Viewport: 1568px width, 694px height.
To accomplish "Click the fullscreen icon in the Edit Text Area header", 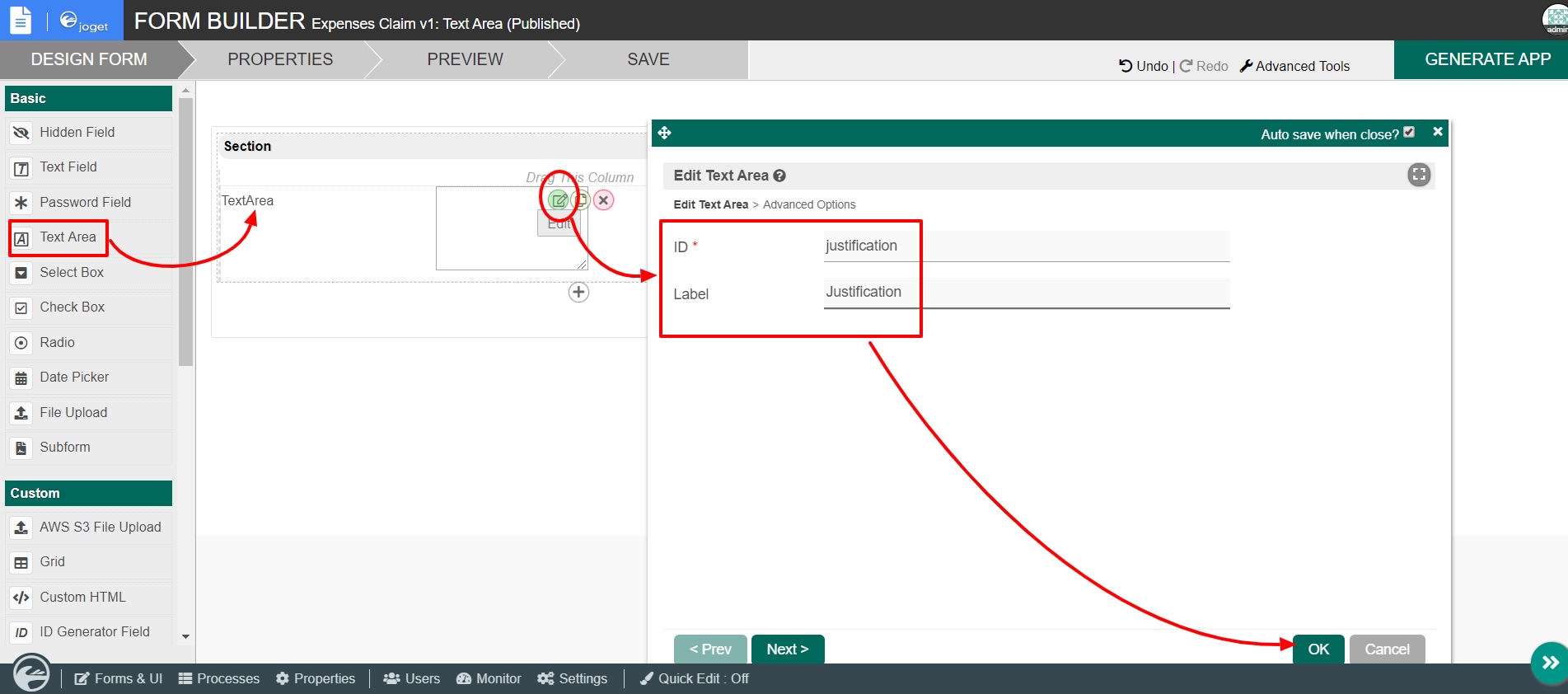I will (1419, 175).
